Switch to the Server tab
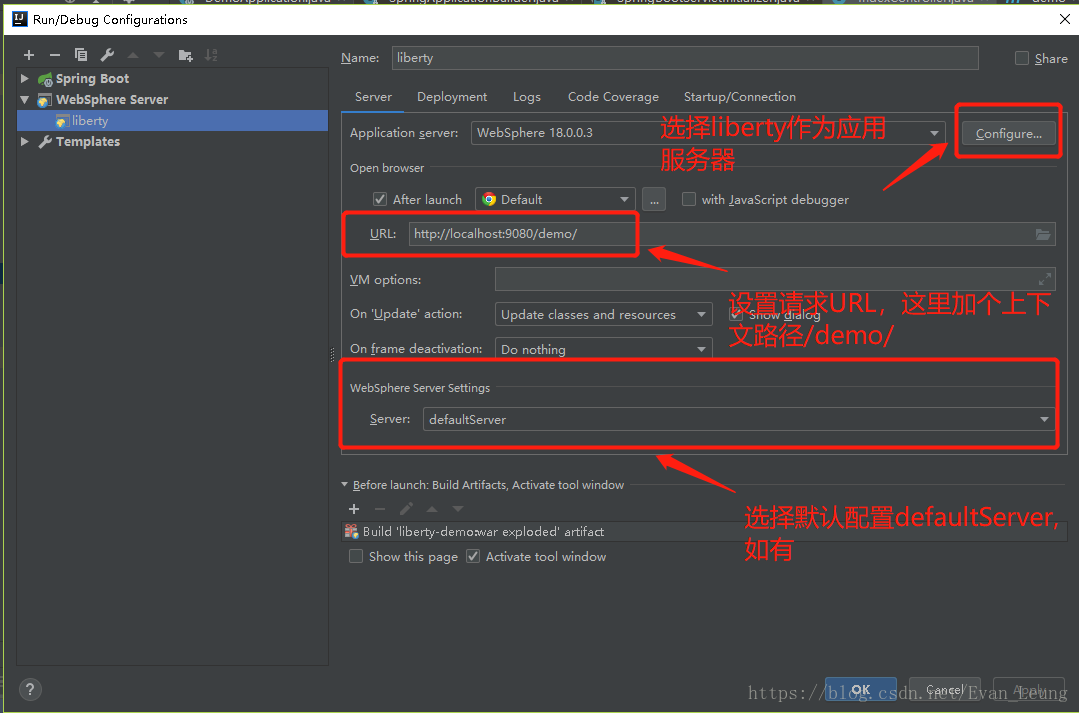The width and height of the screenshot is (1079, 713). [373, 97]
